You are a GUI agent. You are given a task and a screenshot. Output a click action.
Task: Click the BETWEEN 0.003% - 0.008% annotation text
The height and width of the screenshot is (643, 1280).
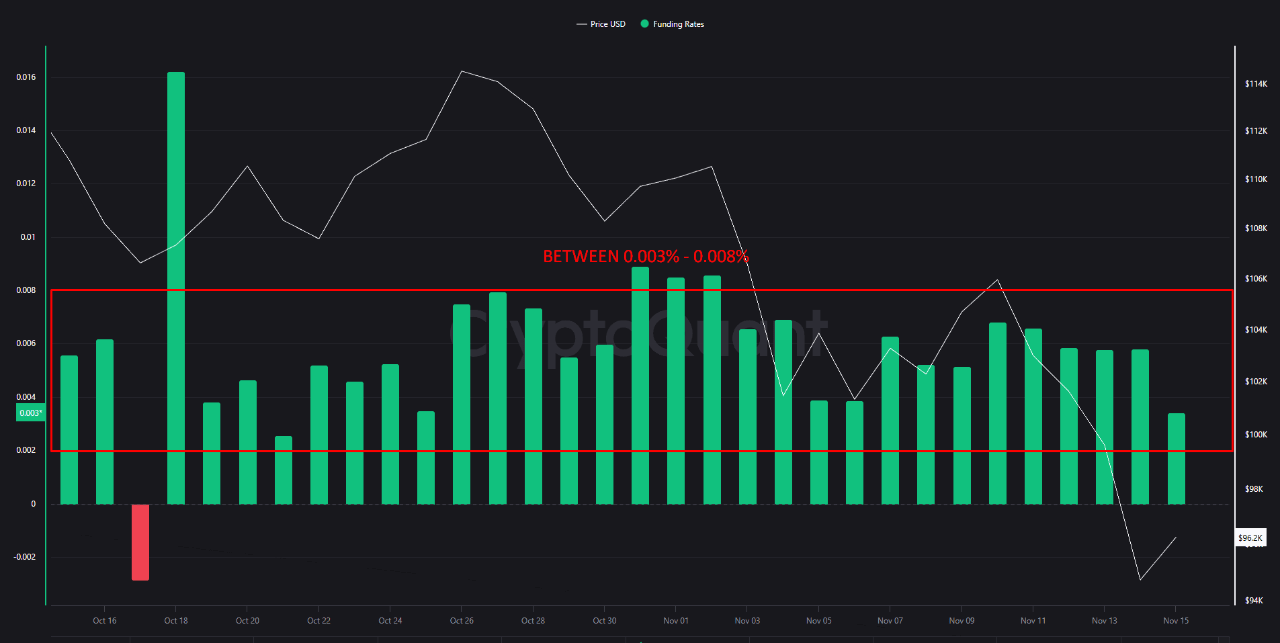point(645,256)
